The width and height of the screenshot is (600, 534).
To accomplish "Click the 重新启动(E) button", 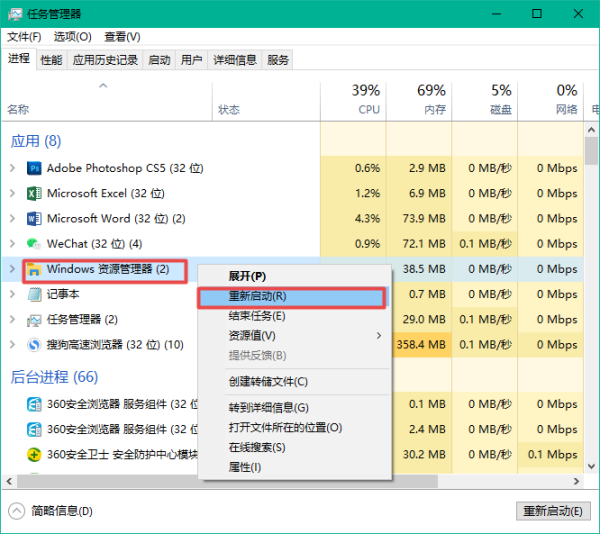I will 553,511.
